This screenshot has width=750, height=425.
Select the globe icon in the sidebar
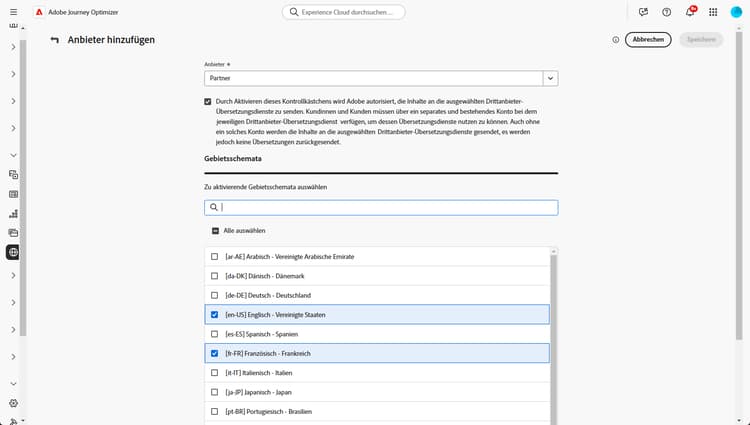click(13, 252)
